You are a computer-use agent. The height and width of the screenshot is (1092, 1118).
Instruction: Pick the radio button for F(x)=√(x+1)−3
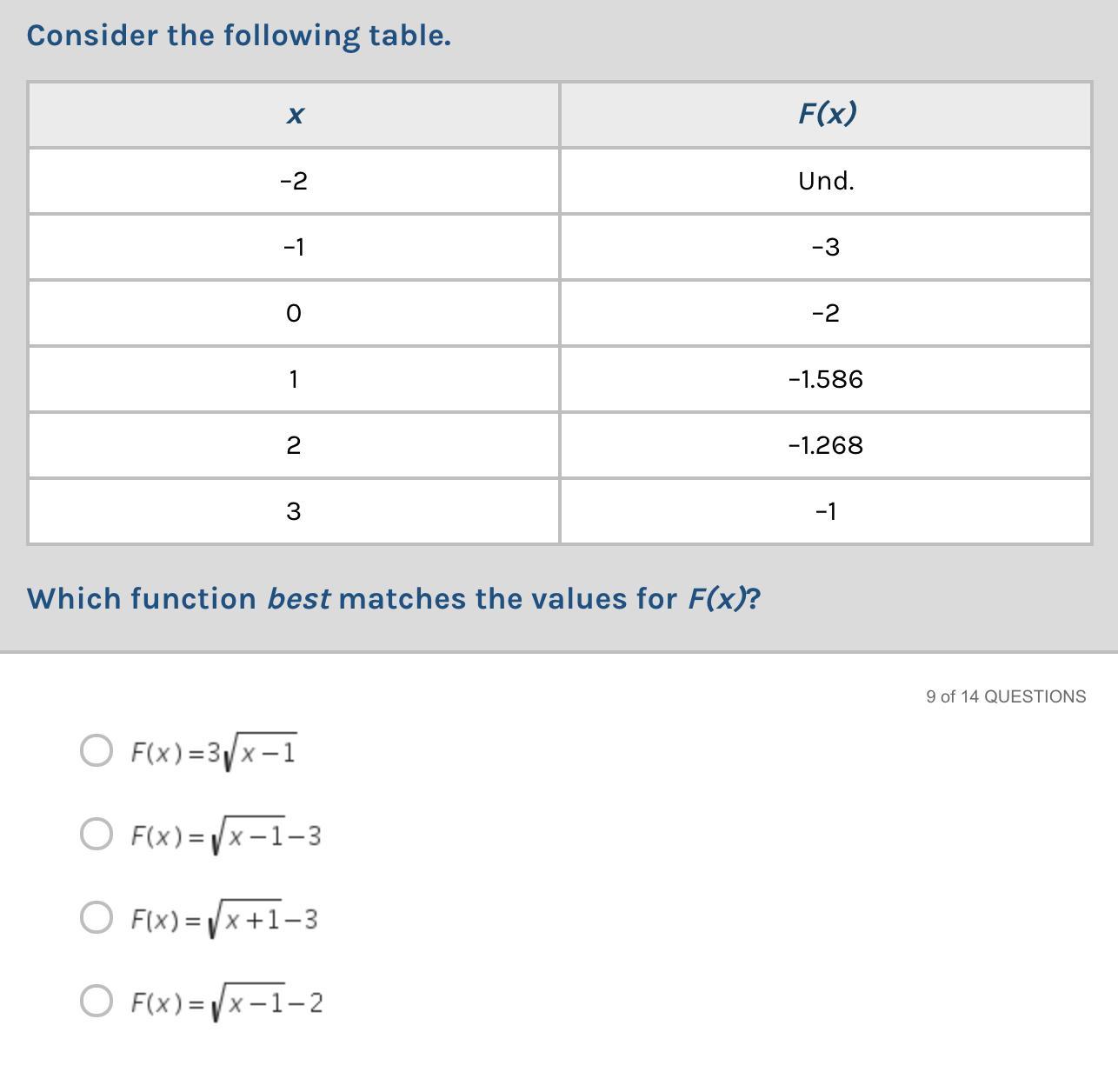point(96,917)
